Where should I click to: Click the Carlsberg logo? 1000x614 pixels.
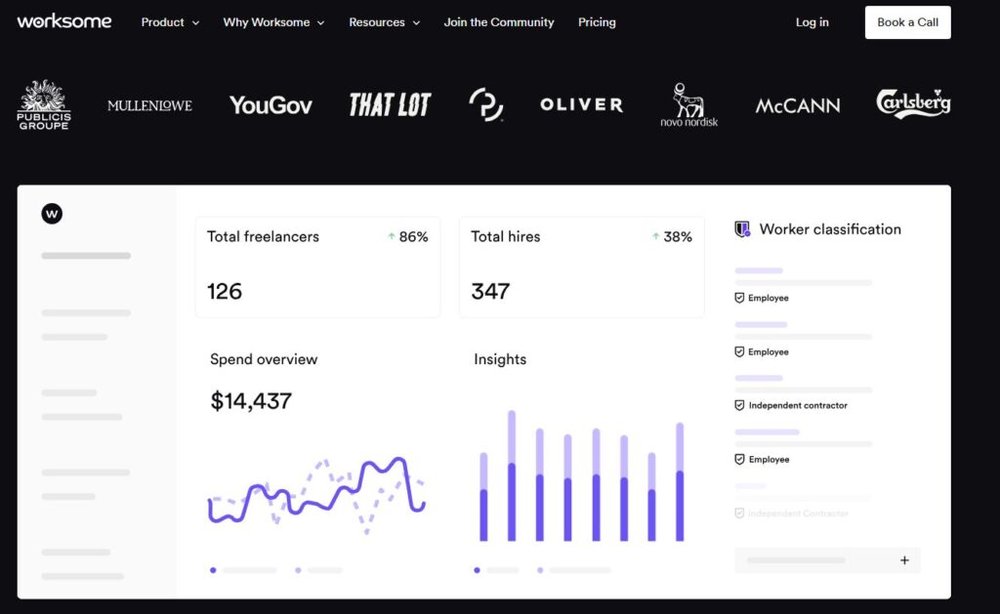click(x=913, y=104)
